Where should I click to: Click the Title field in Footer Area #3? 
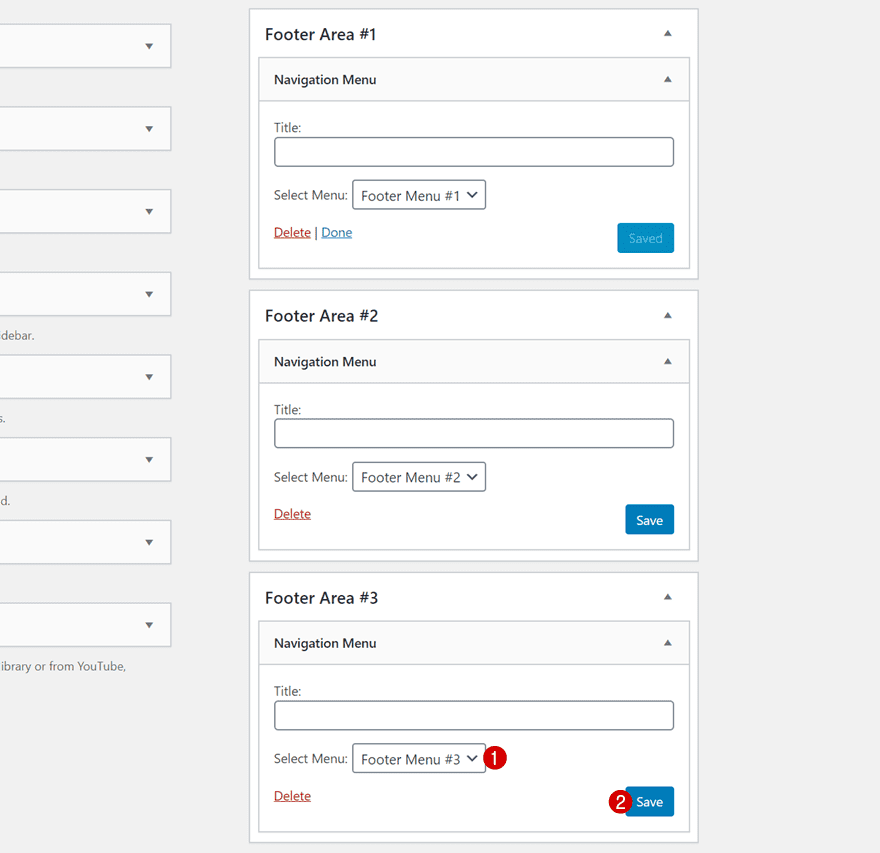click(473, 715)
